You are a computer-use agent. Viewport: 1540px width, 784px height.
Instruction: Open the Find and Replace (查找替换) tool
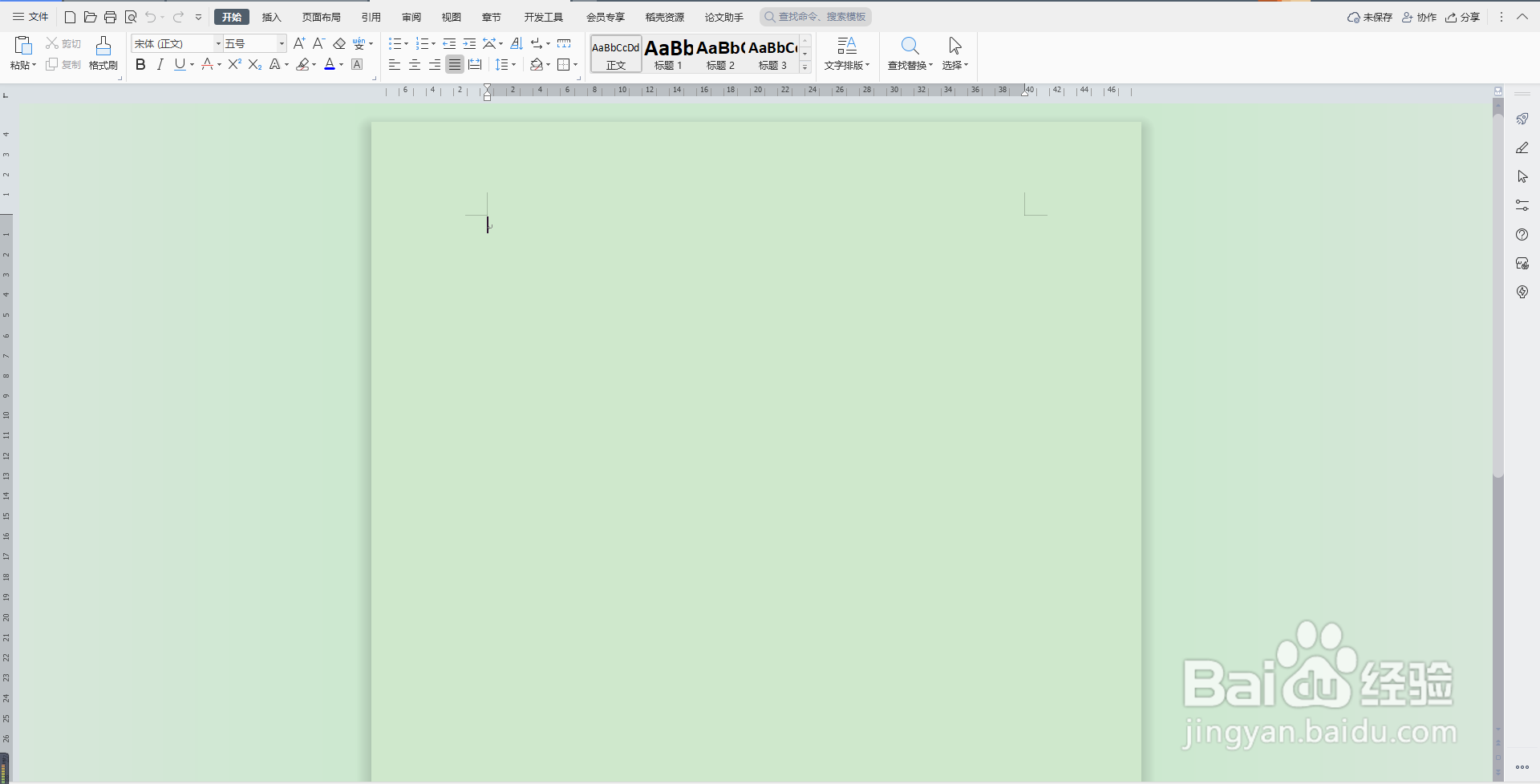910,53
